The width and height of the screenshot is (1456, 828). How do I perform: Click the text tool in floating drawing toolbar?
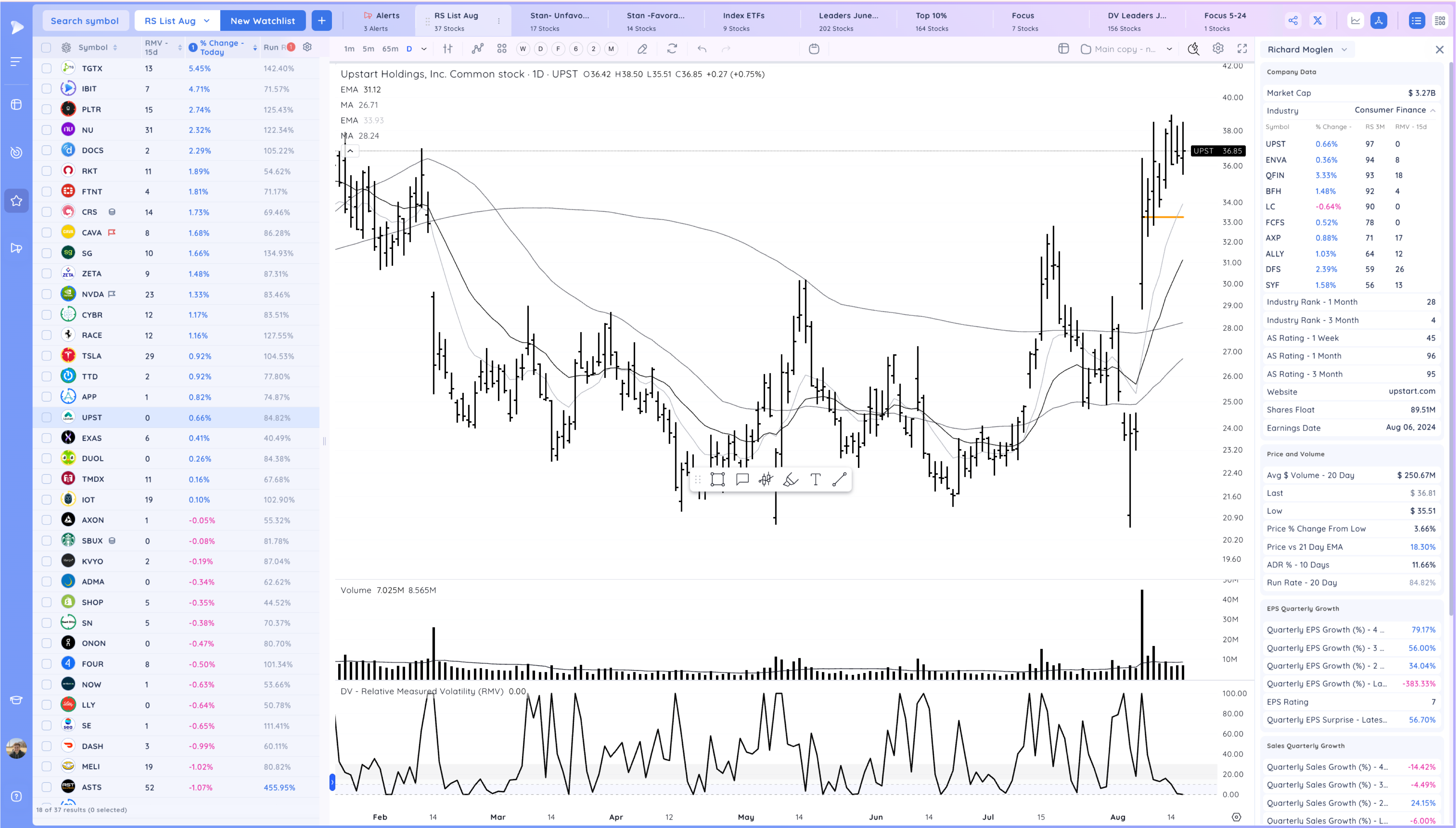point(815,480)
